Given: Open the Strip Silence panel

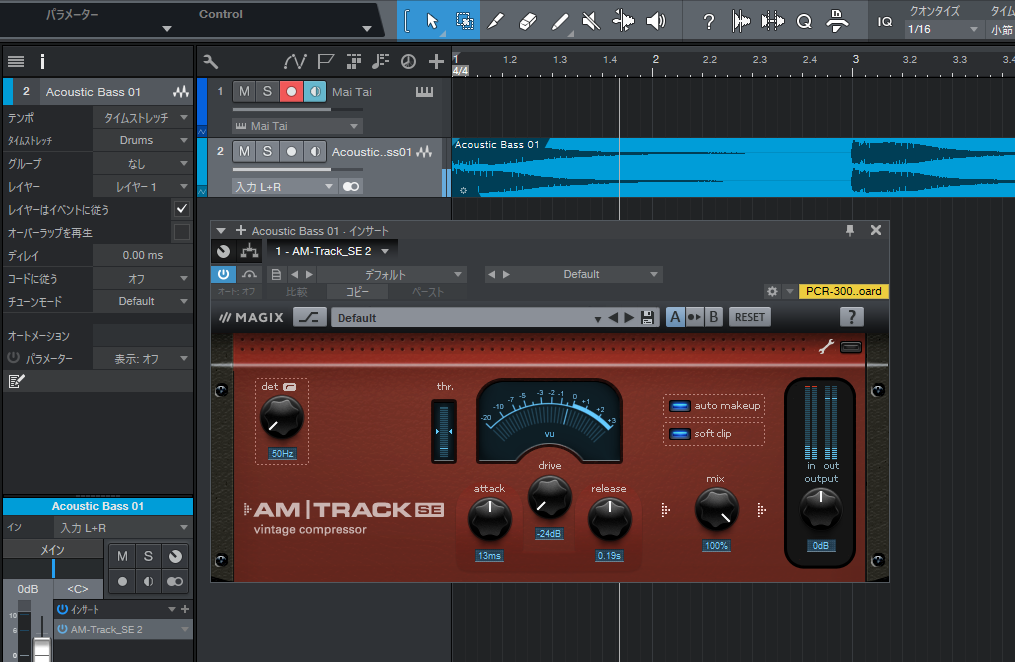Looking at the screenshot, I should click(772, 21).
